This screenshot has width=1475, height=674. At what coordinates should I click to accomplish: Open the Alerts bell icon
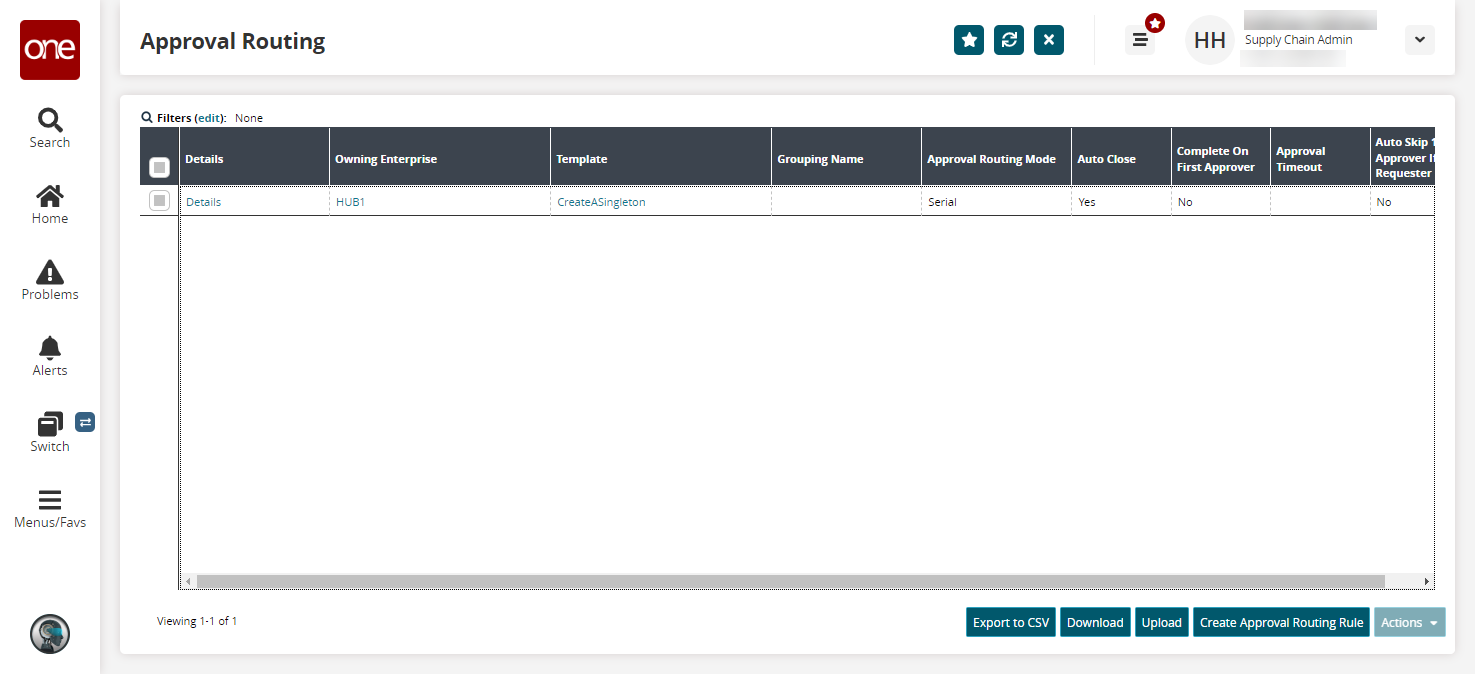coord(50,348)
